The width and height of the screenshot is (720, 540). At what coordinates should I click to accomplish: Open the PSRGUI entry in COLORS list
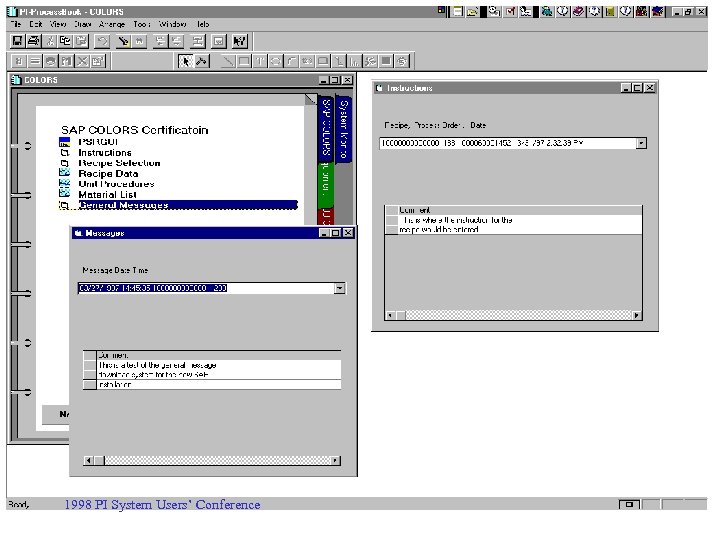click(98, 142)
